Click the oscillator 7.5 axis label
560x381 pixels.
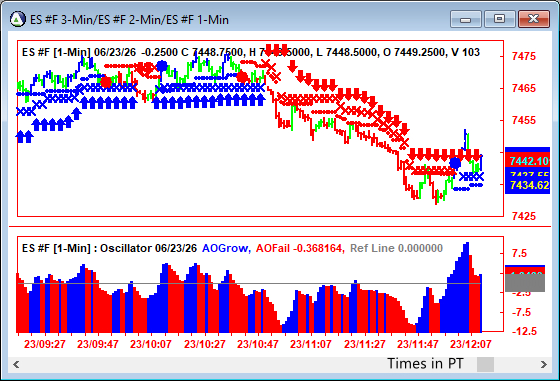tap(519, 254)
